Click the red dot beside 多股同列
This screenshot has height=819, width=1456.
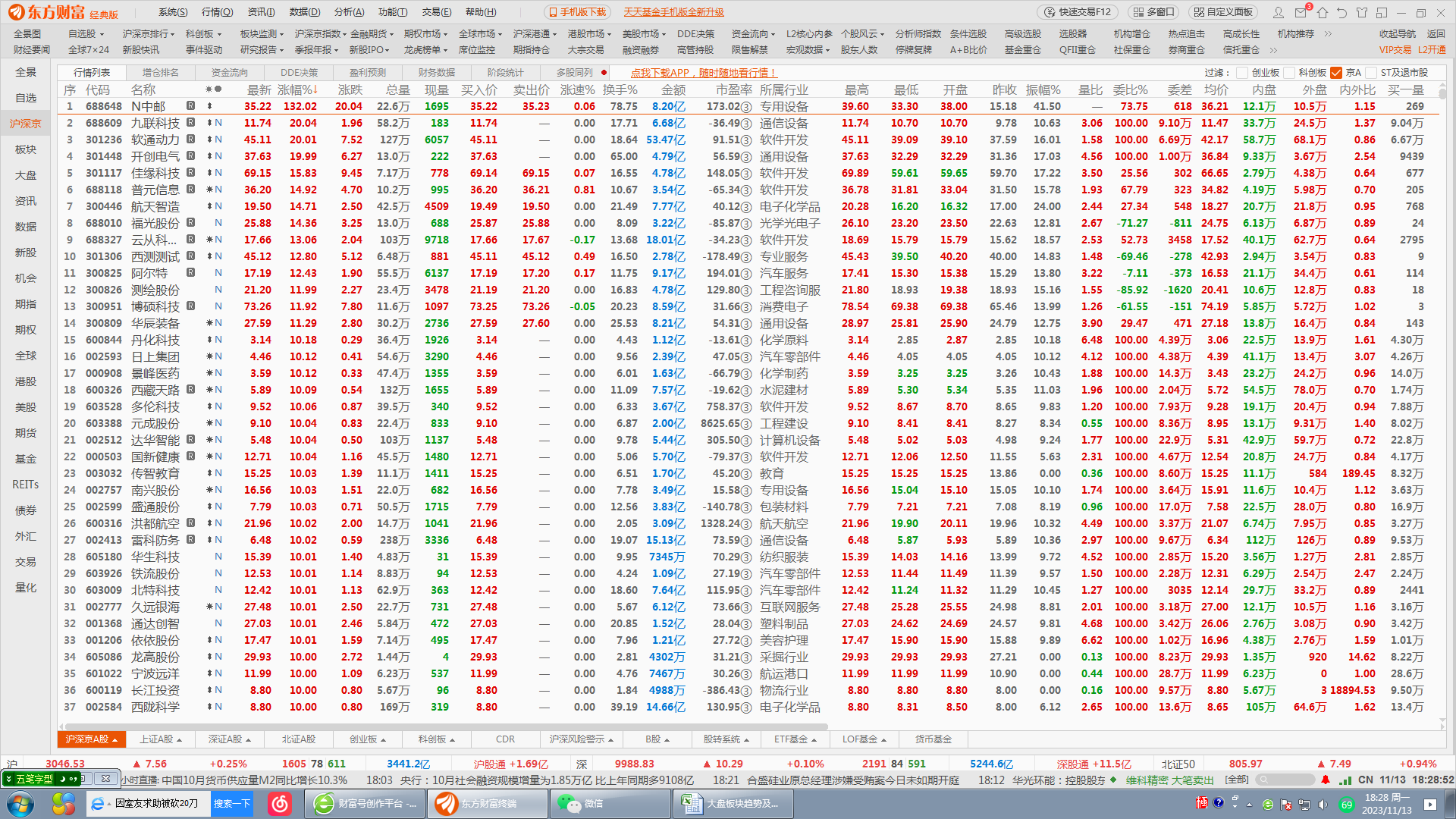tap(604, 73)
